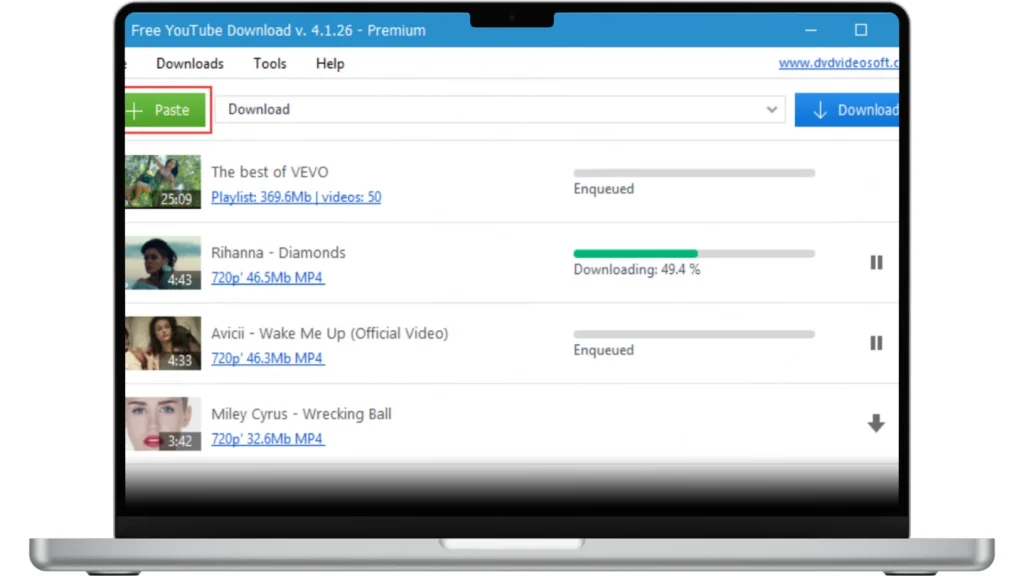Open the Tools menu
This screenshot has height=576, width=1024.
pyautogui.click(x=270, y=63)
